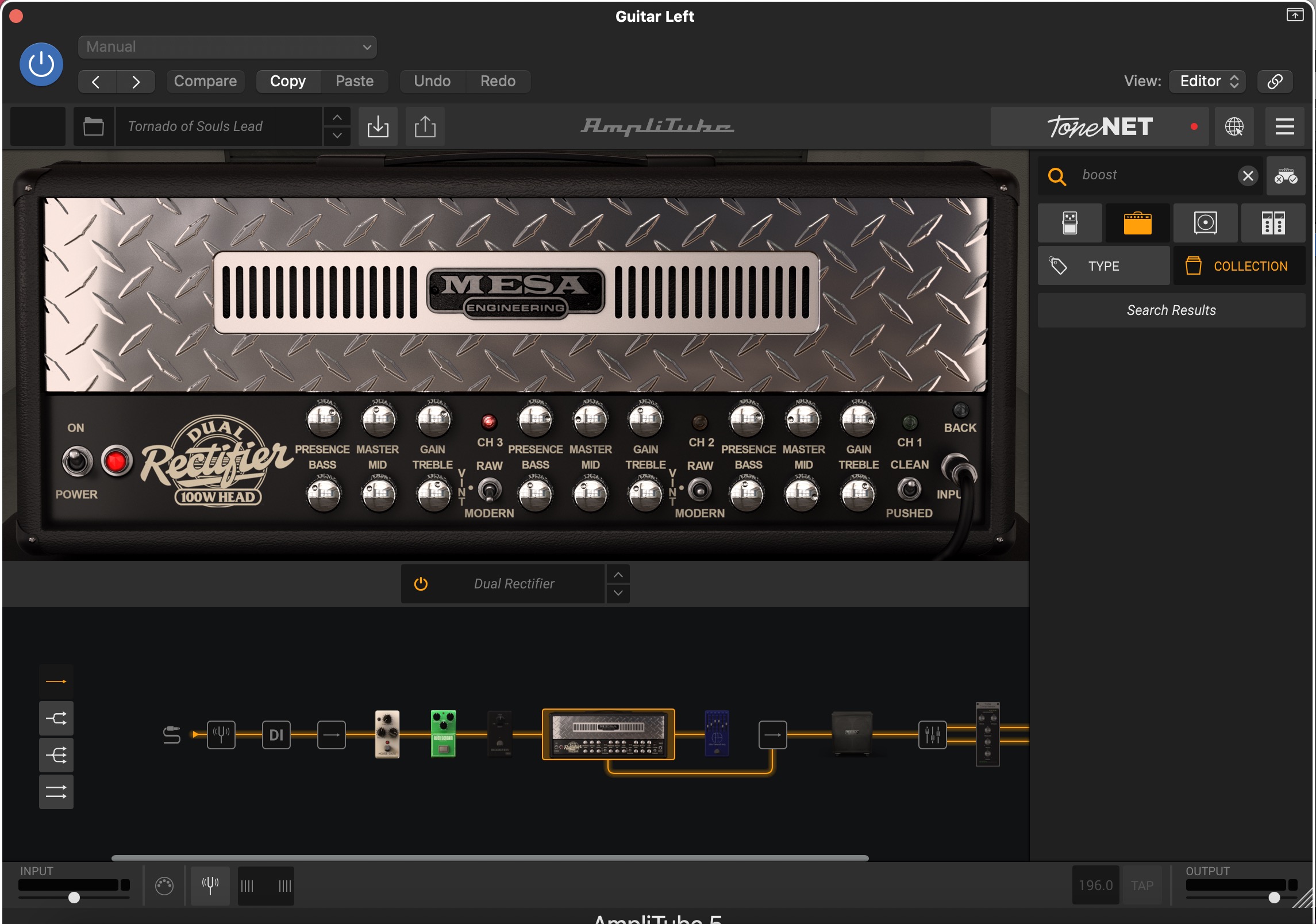Flip CH 3 RAW/VINT/MODERN mode switch

click(489, 490)
